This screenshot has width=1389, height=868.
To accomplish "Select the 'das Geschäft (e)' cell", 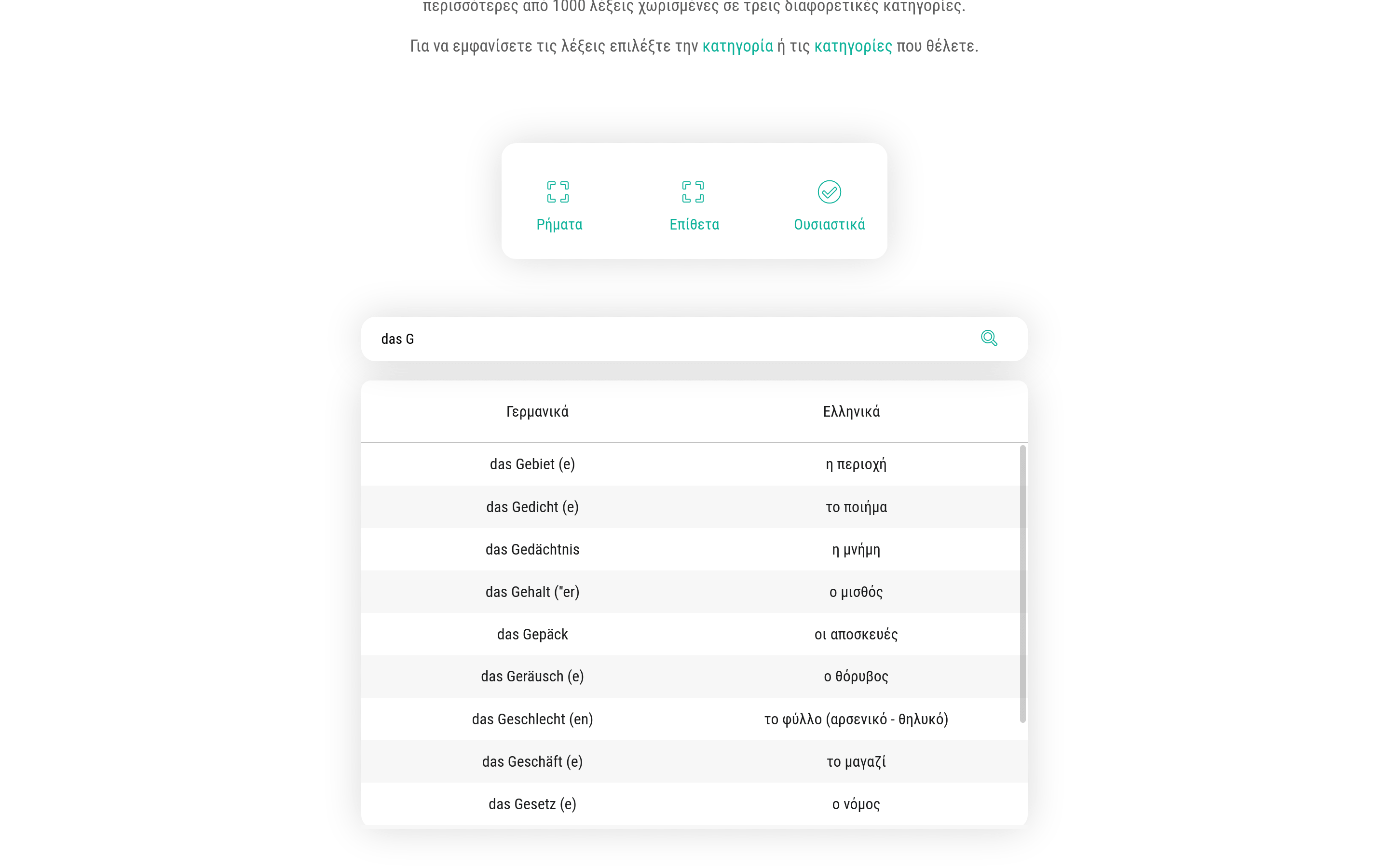I will pyautogui.click(x=532, y=762).
